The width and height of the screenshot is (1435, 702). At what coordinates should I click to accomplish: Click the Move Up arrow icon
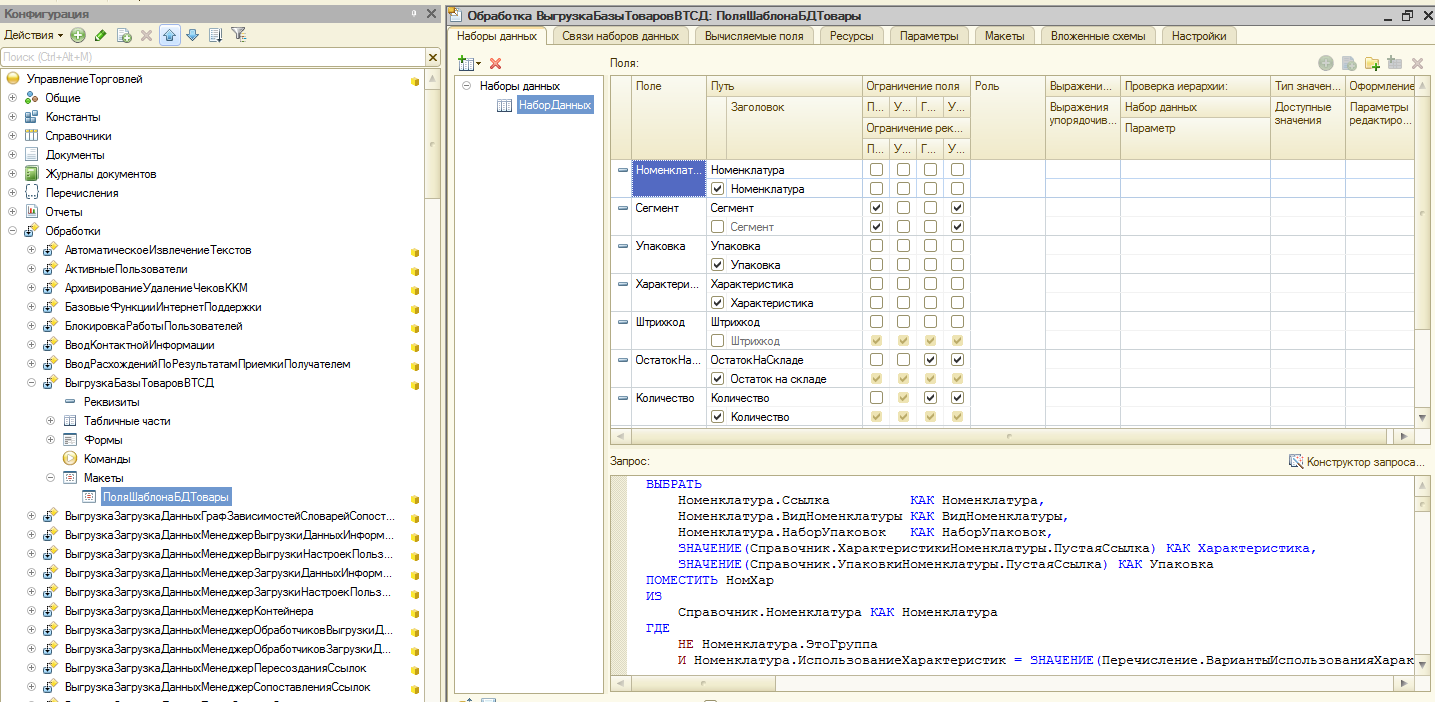click(169, 35)
